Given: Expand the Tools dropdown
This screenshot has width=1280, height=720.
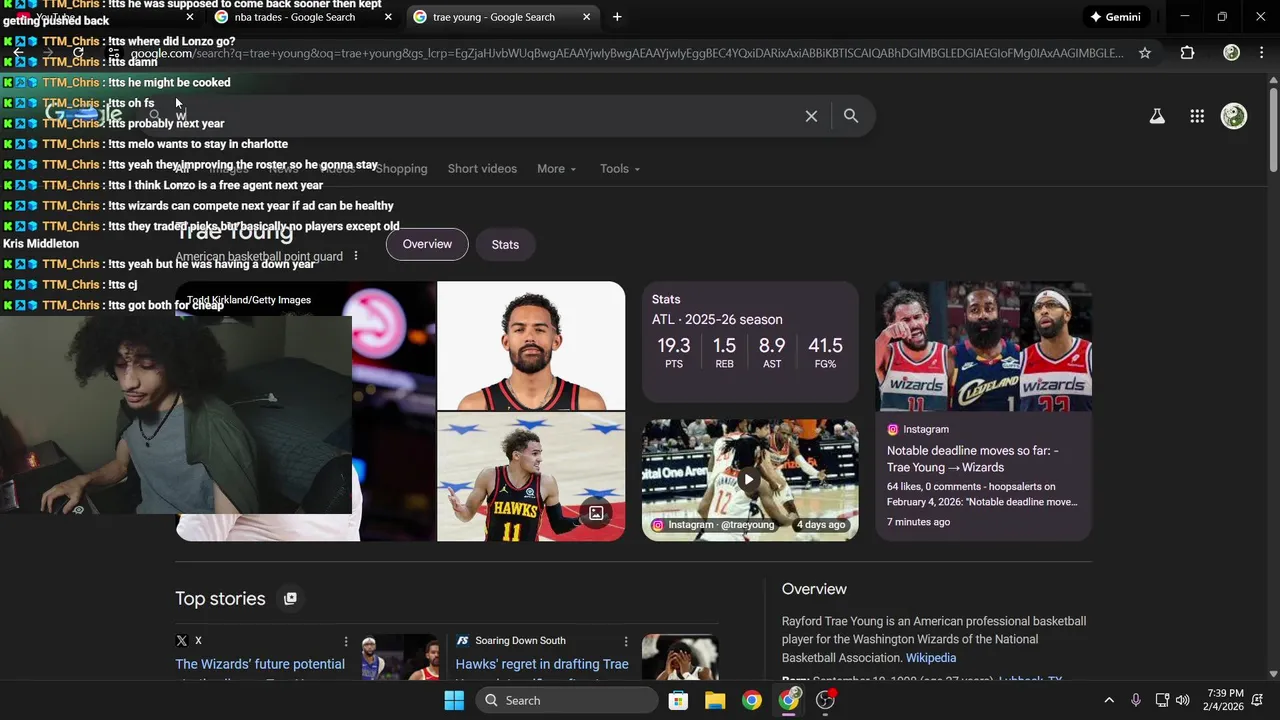Looking at the screenshot, I should [620, 169].
